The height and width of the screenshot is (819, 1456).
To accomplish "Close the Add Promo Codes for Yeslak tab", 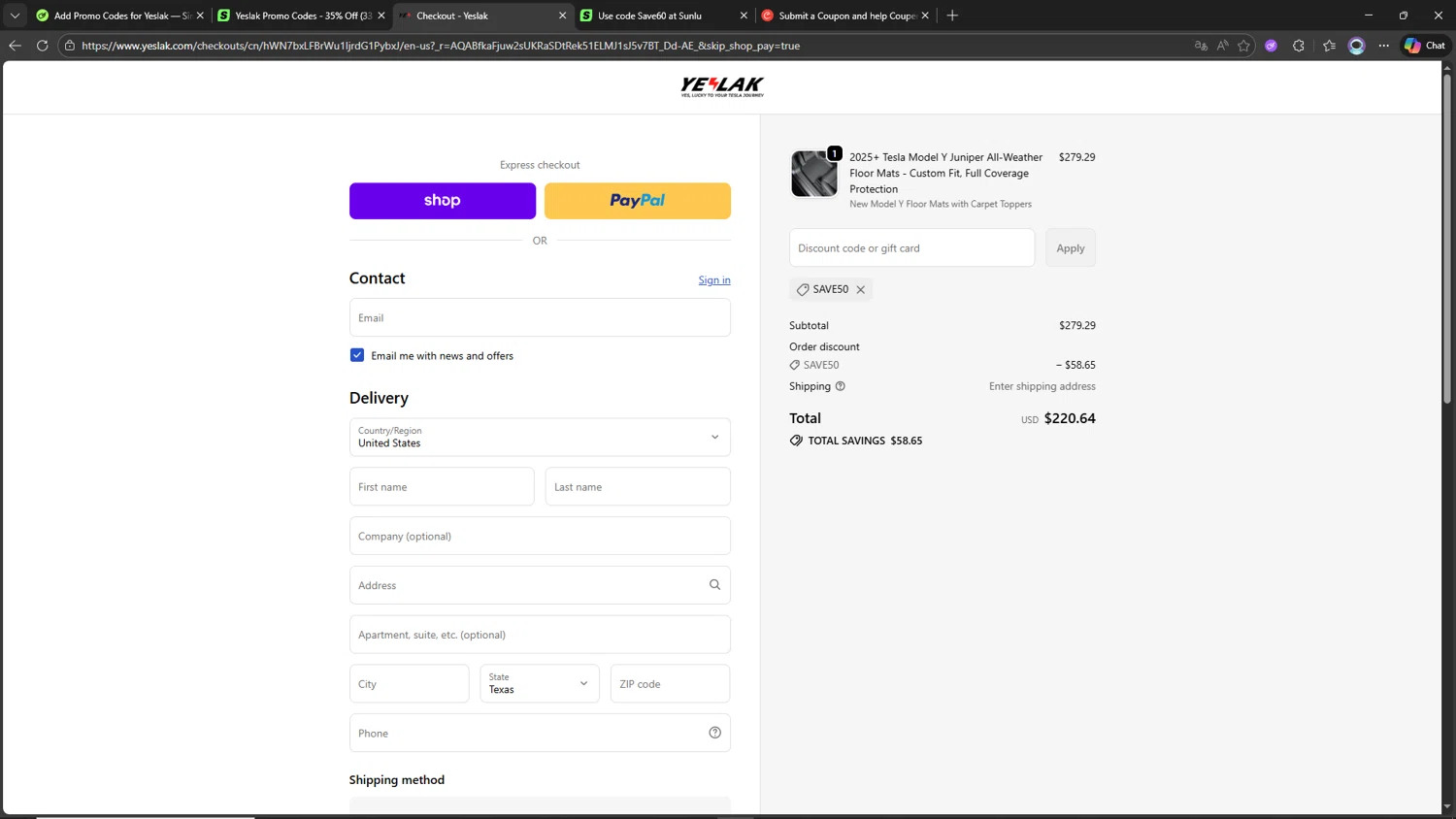I will (x=200, y=16).
